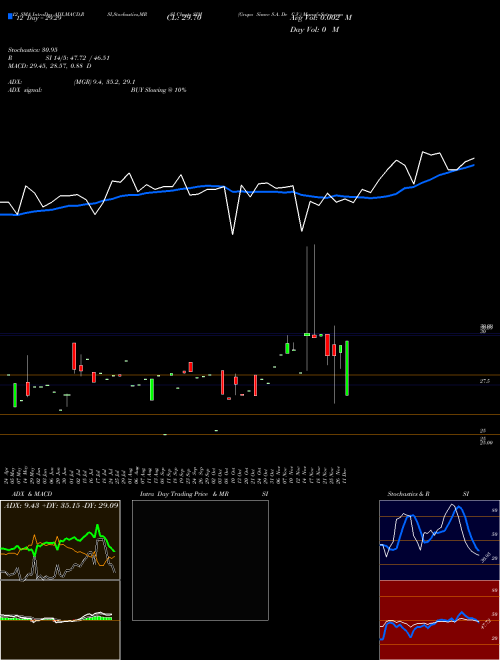The image size is (500, 660).
Task: Click the blue 12-day SMA legend square
Action: 10,17
